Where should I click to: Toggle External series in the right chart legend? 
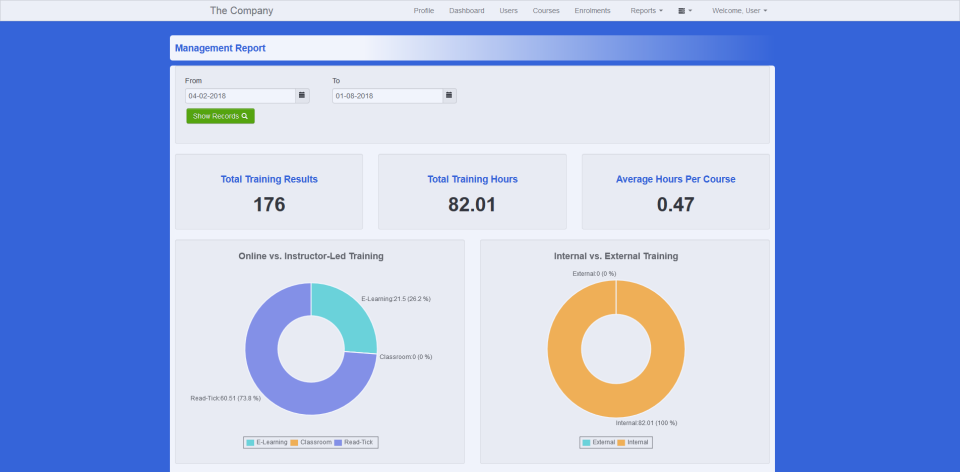click(602, 442)
